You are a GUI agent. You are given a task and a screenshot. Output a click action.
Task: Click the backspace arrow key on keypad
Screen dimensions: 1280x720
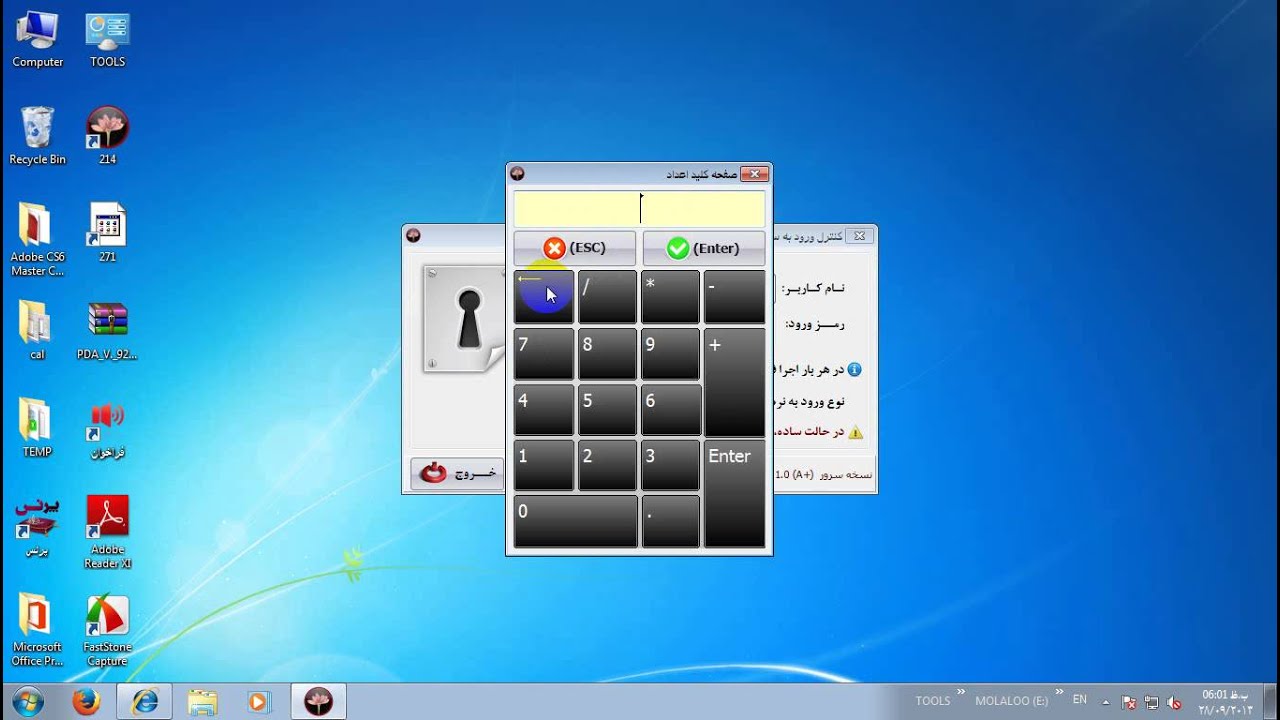(x=544, y=297)
